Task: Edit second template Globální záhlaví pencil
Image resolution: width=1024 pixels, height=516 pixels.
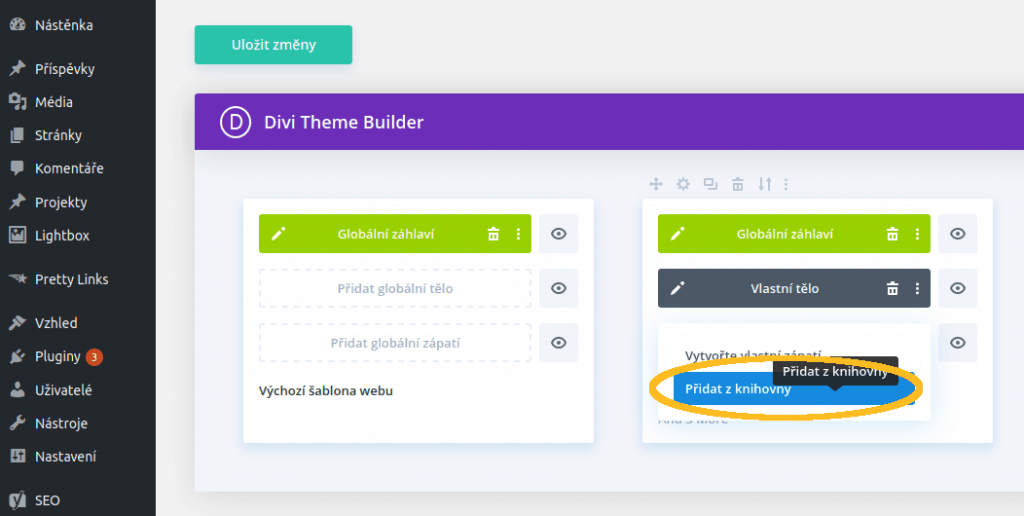Action: (x=677, y=234)
